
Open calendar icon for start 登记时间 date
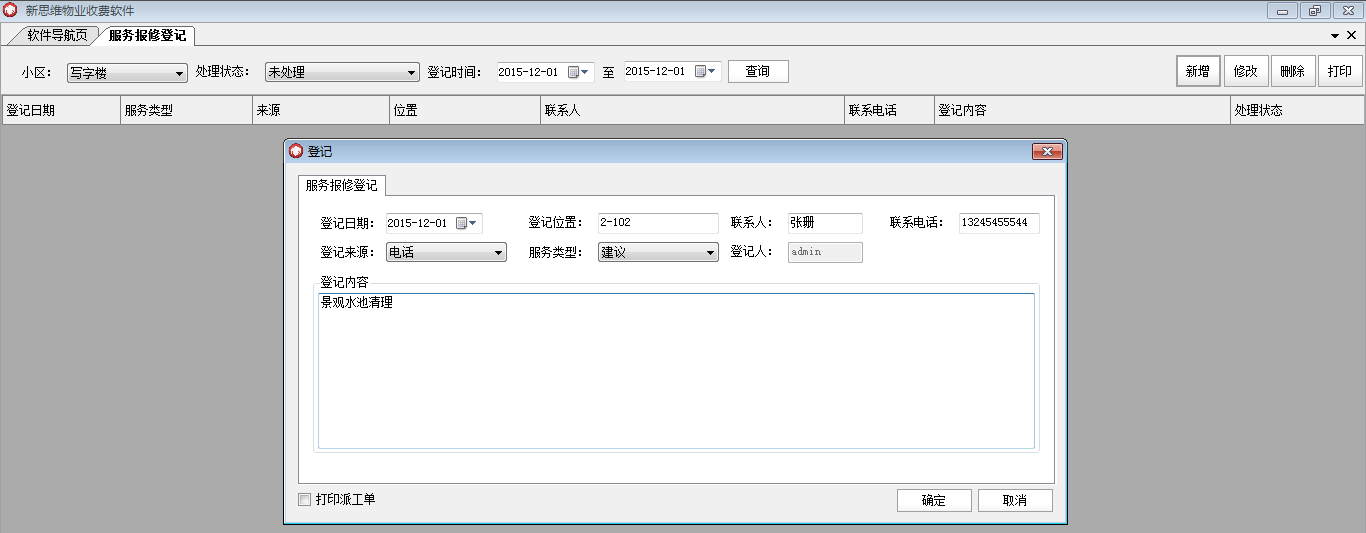pyautogui.click(x=573, y=72)
